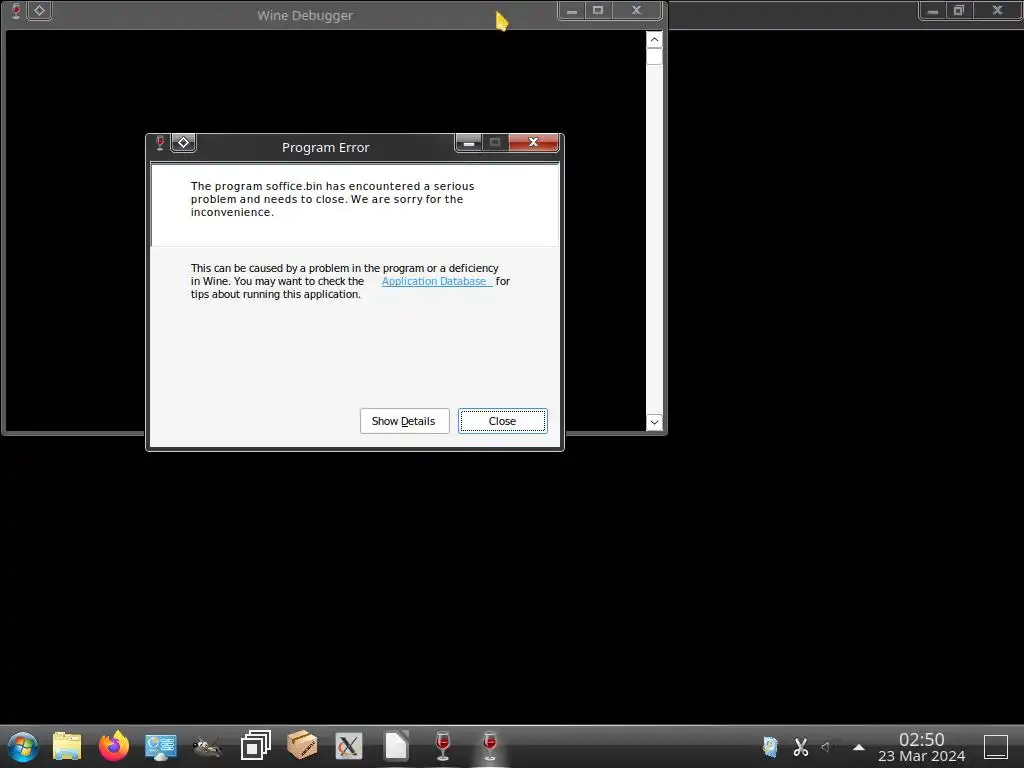Close the background window on the right
This screenshot has width=1024, height=768.
tap(997, 11)
